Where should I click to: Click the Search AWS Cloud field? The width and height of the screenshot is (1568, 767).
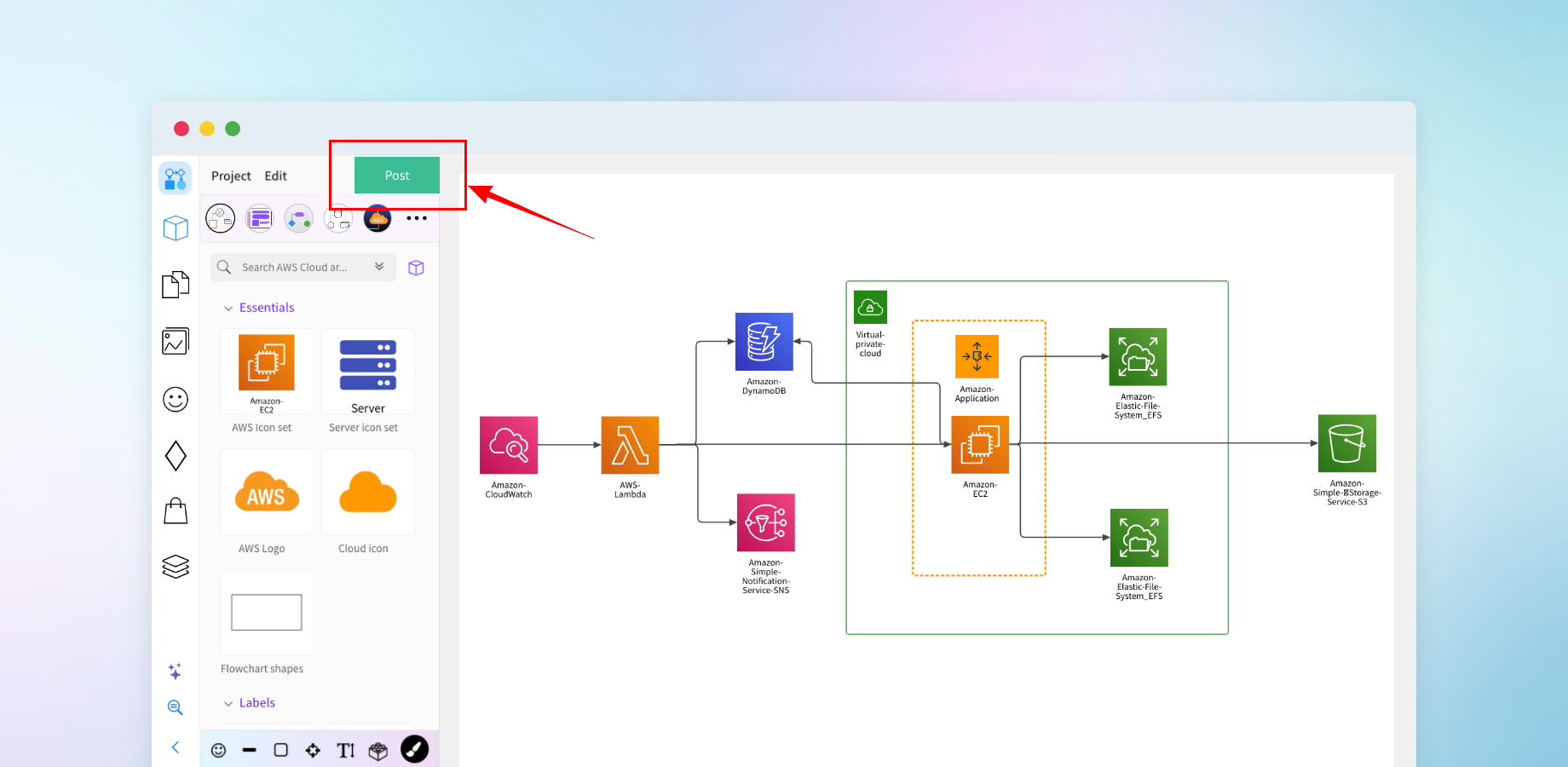coord(303,267)
